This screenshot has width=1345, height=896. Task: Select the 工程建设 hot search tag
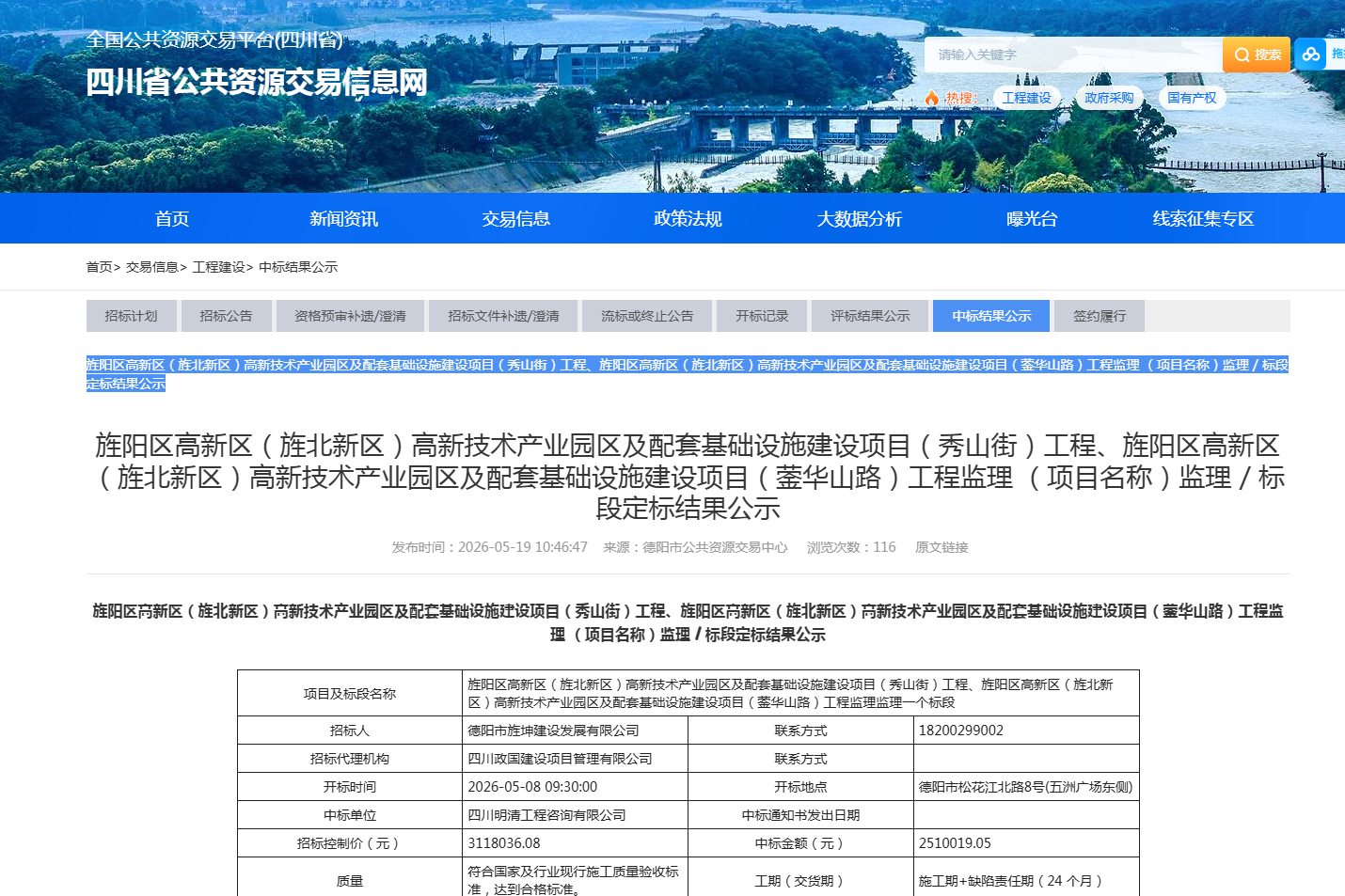(x=1026, y=98)
